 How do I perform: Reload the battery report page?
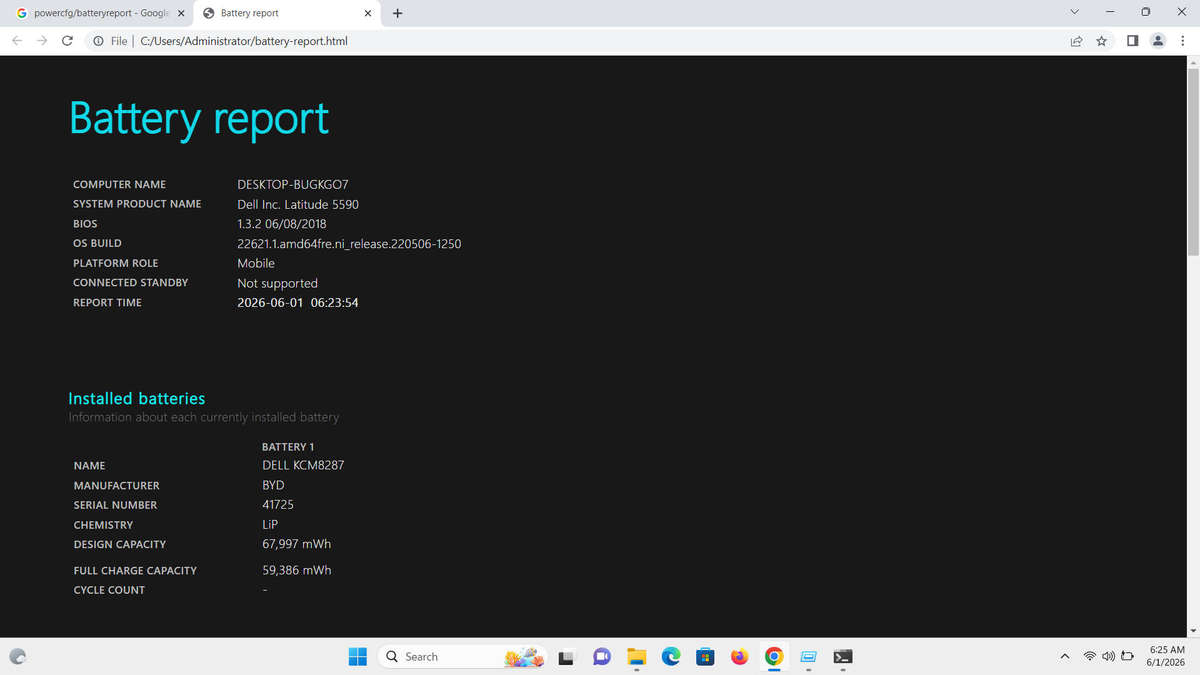pyautogui.click(x=67, y=41)
